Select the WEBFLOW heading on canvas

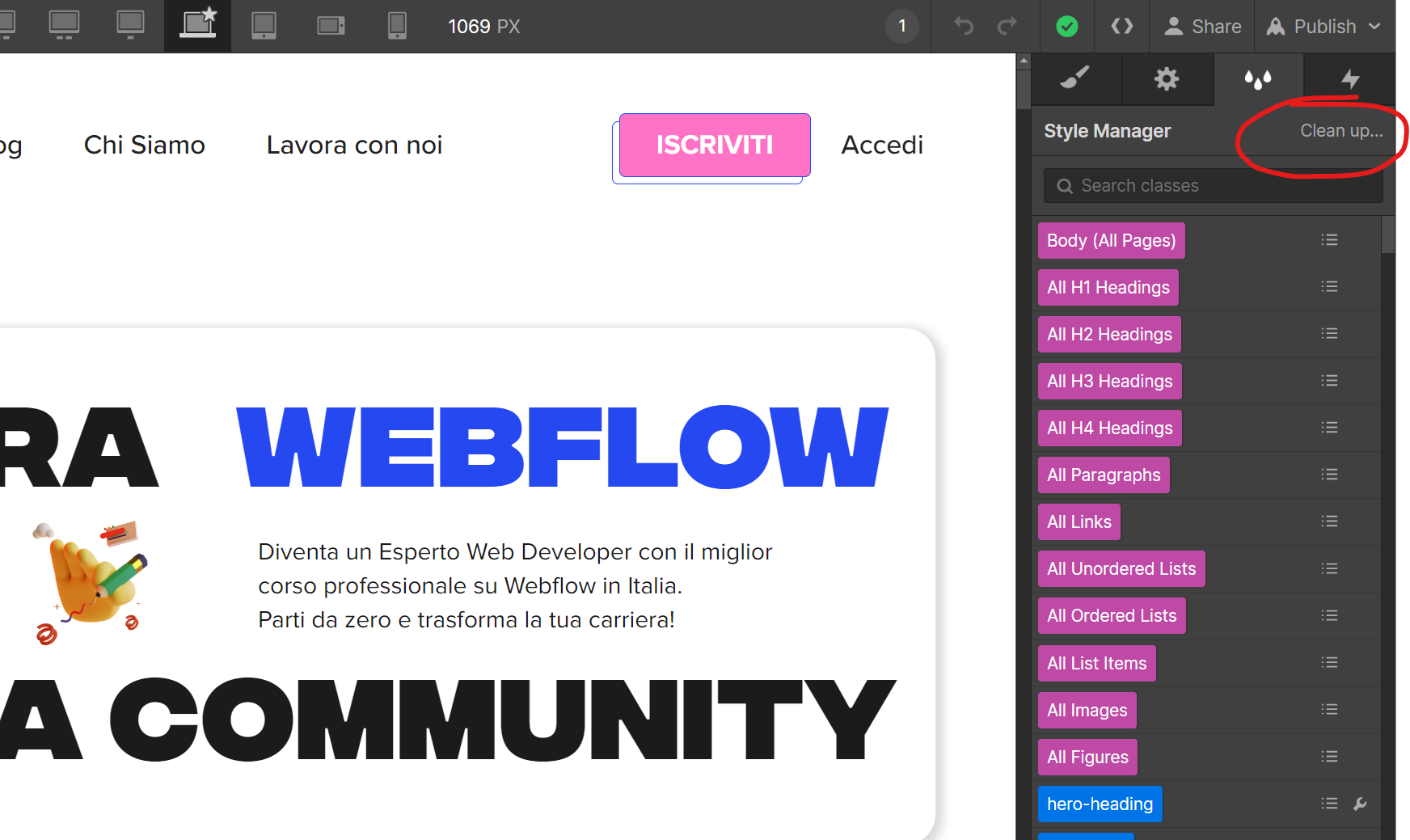click(x=563, y=447)
